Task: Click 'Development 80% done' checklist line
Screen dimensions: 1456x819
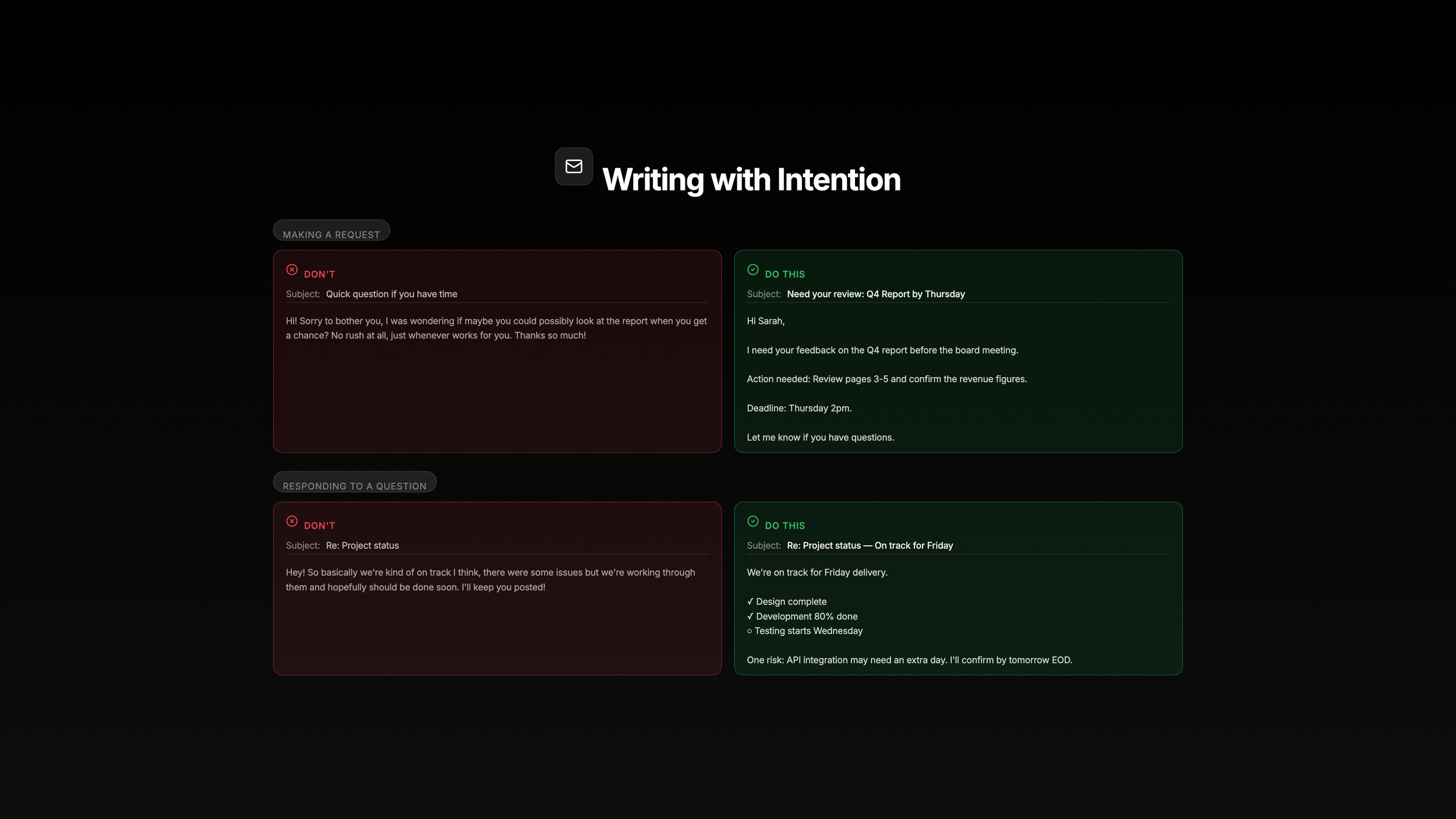Action: (x=806, y=616)
